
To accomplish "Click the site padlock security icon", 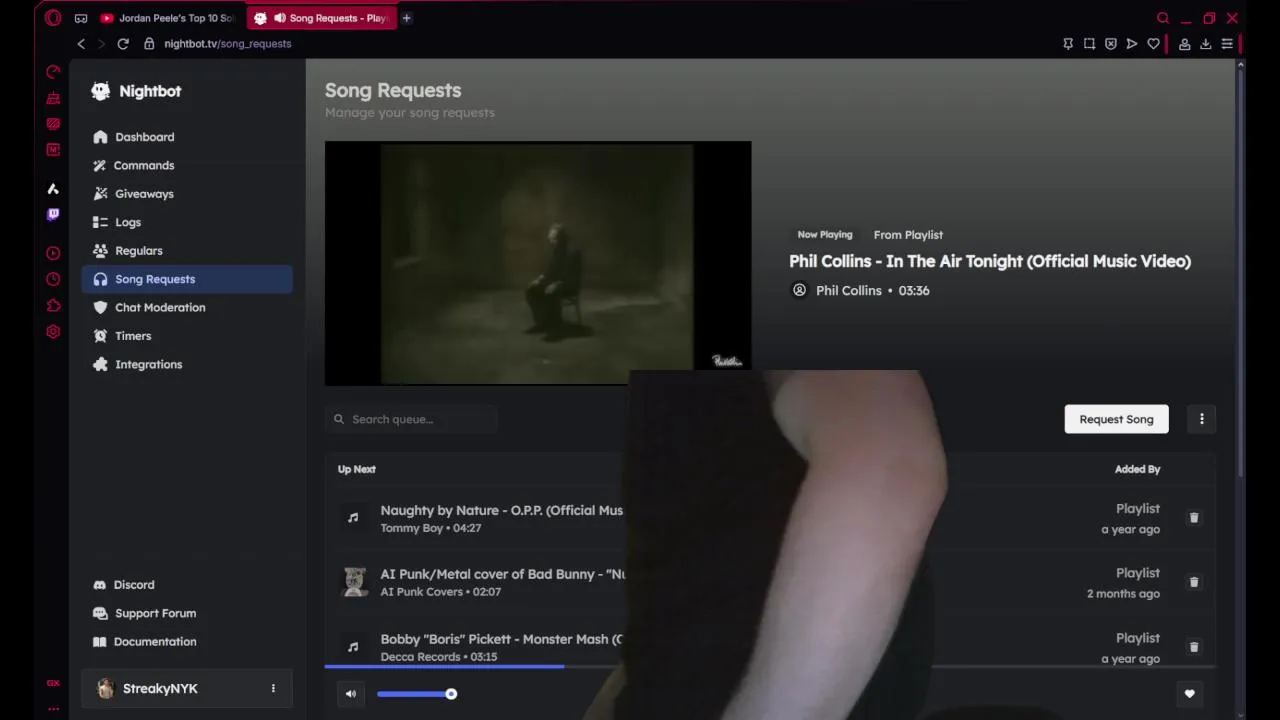I will point(149,44).
